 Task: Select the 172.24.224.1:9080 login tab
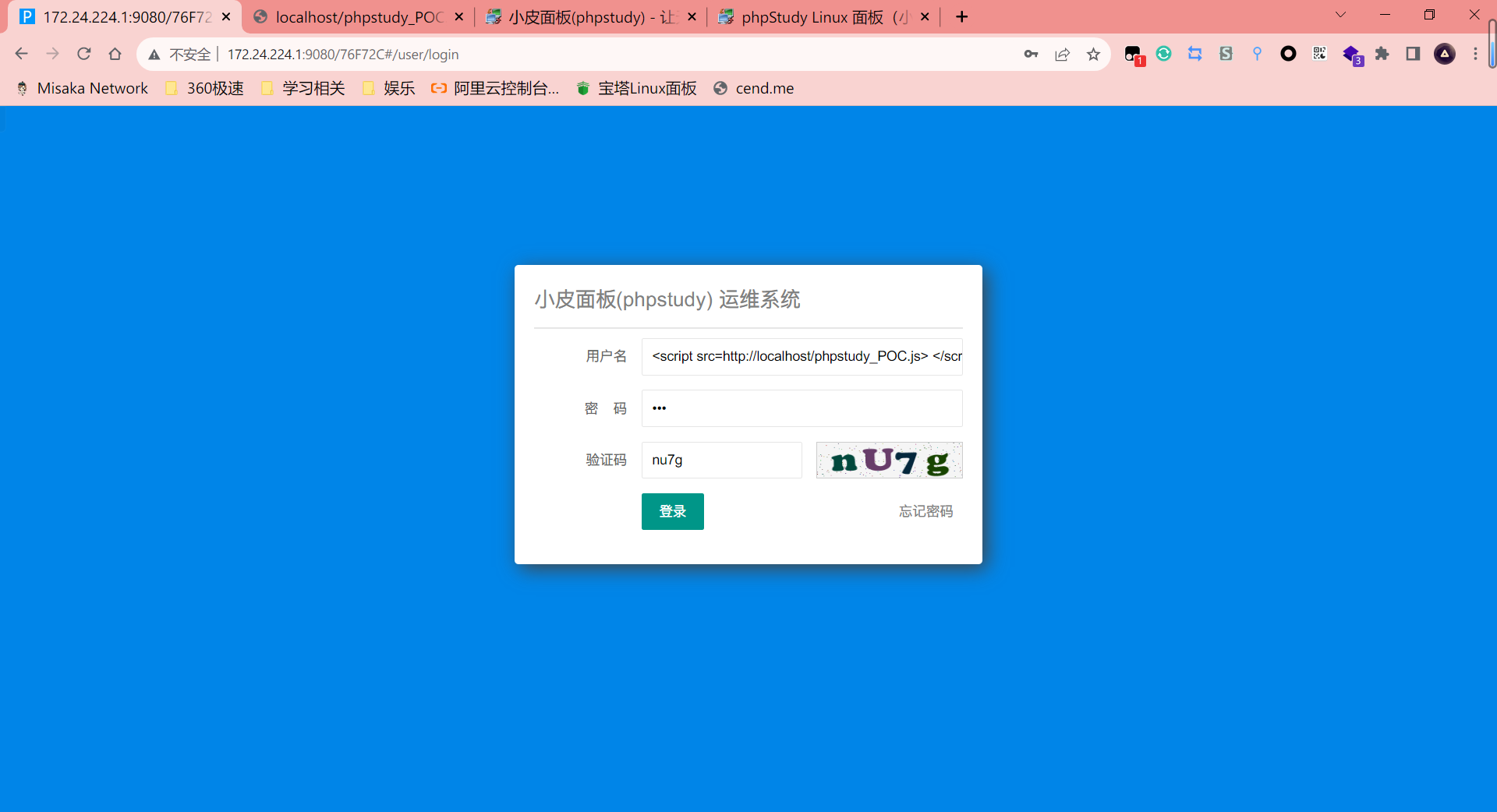[125, 17]
